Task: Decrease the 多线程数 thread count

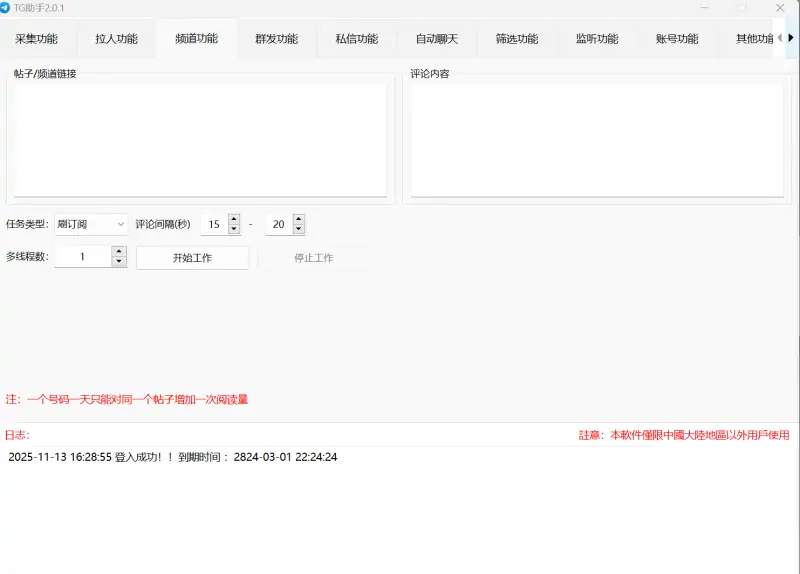Action: coord(119,261)
